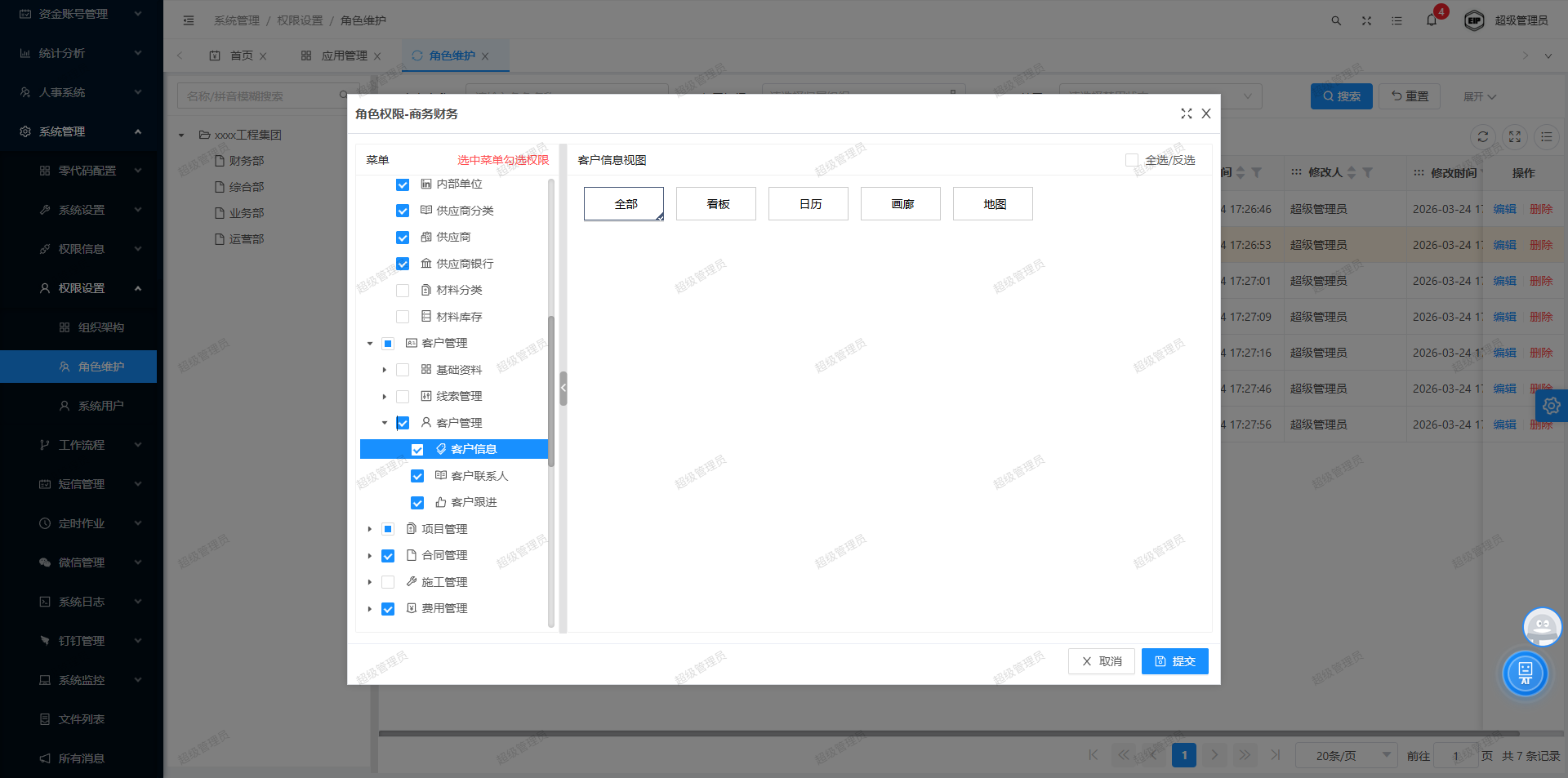Image resolution: width=1568 pixels, height=778 pixels.
Task: Click the 客户信息 tag icon in menu tree
Action: pos(441,449)
